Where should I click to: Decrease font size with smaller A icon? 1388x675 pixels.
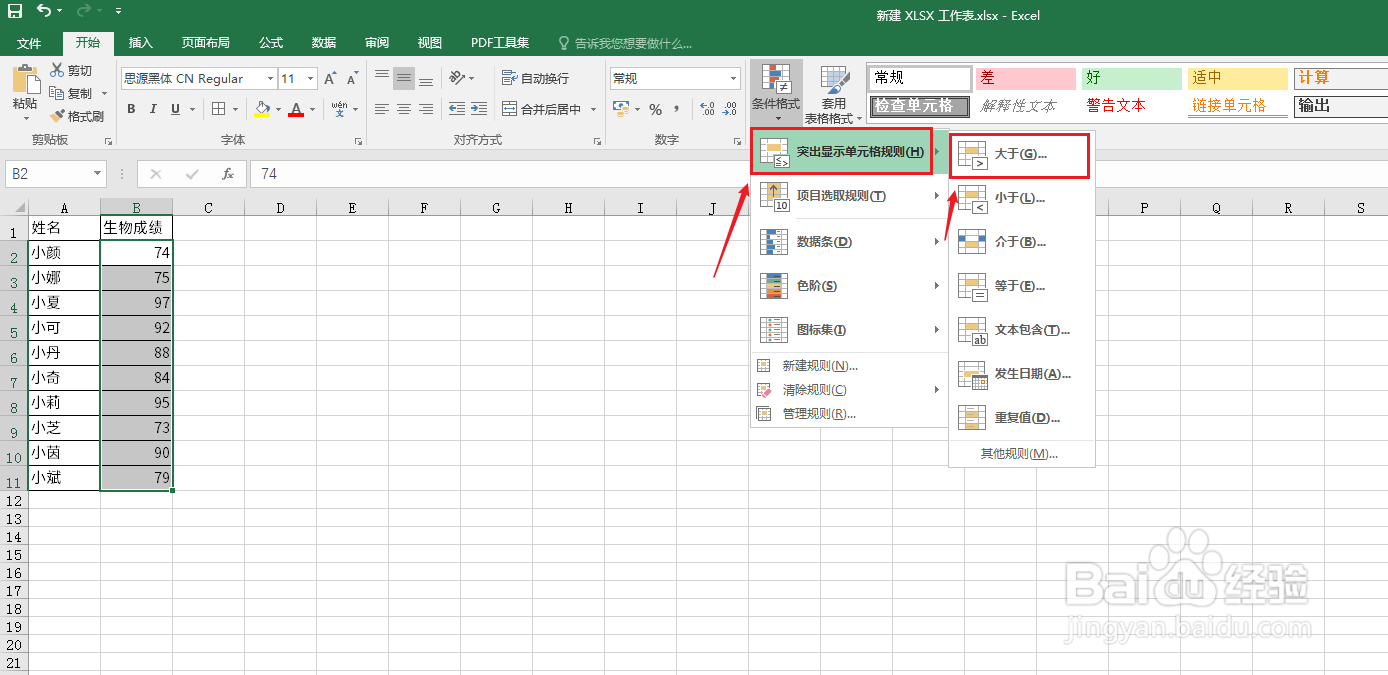[352, 78]
